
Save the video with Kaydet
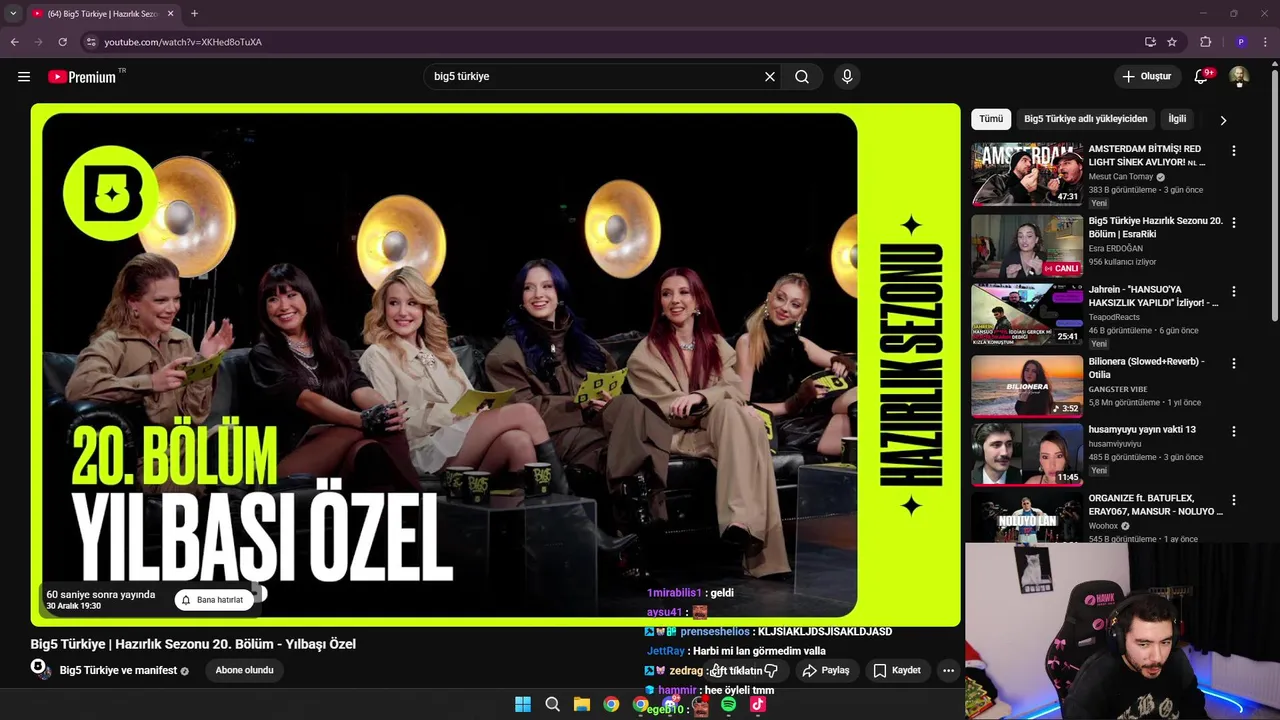coord(897,671)
